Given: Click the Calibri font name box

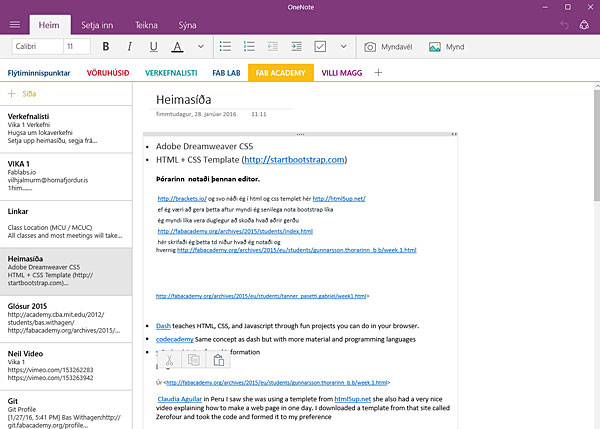Looking at the screenshot, I should pos(37,46).
